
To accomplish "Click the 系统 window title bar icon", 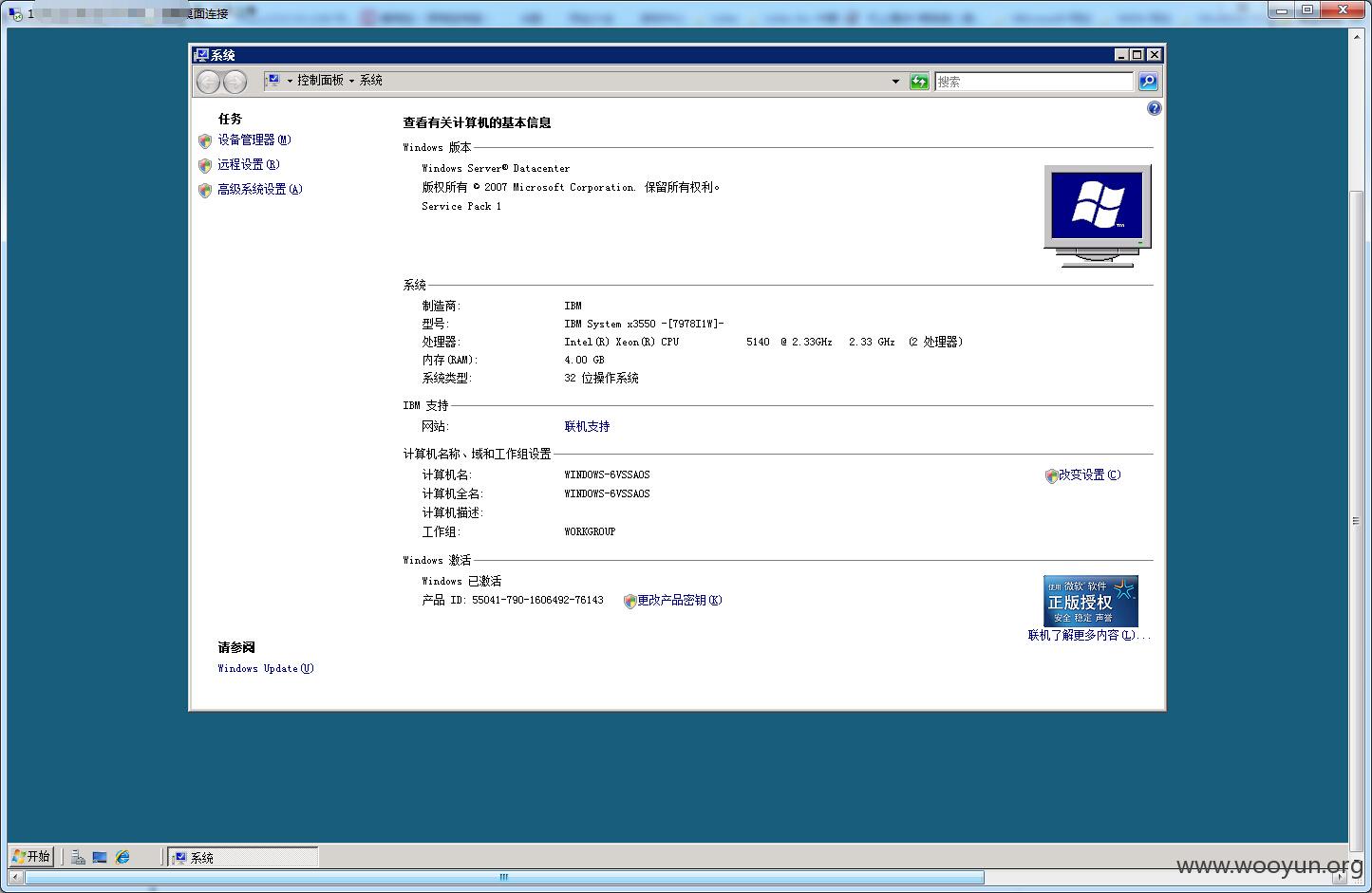I will coord(200,55).
